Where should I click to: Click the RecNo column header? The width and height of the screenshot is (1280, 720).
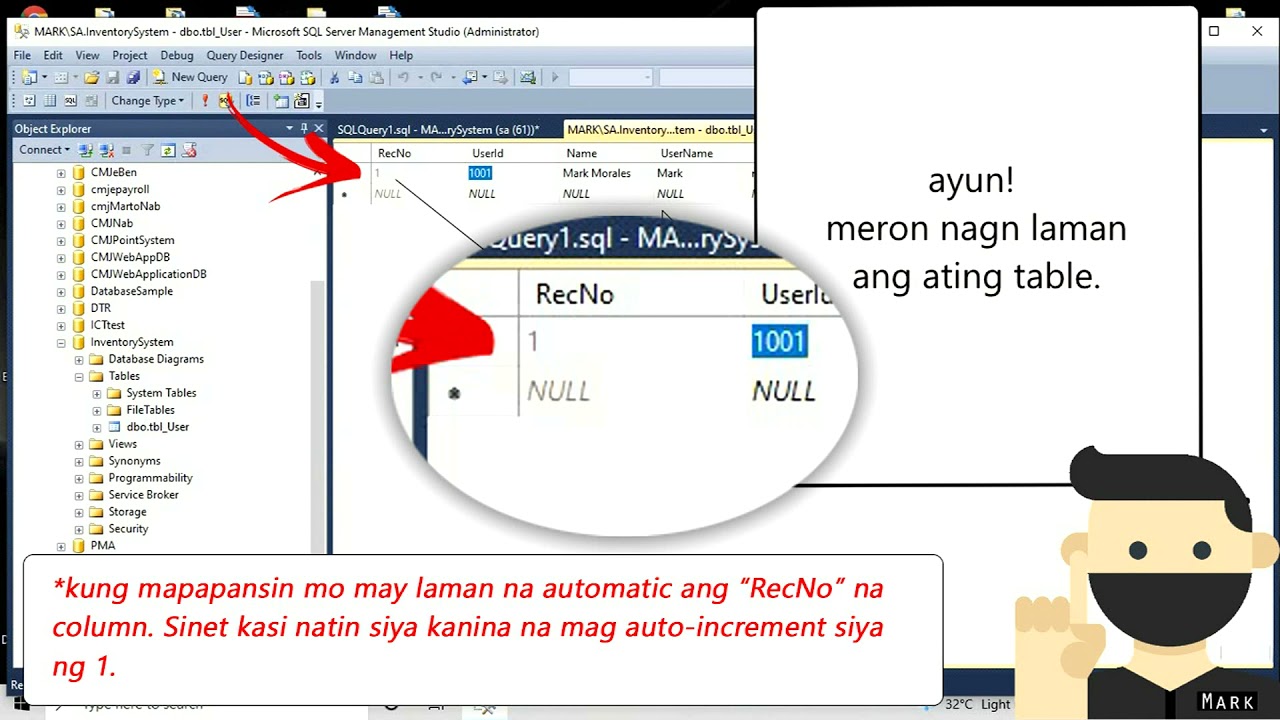click(394, 153)
